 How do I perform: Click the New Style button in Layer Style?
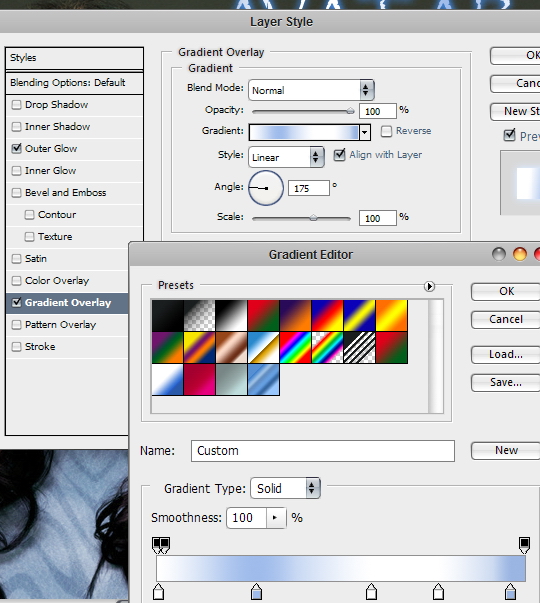pyautogui.click(x=515, y=112)
